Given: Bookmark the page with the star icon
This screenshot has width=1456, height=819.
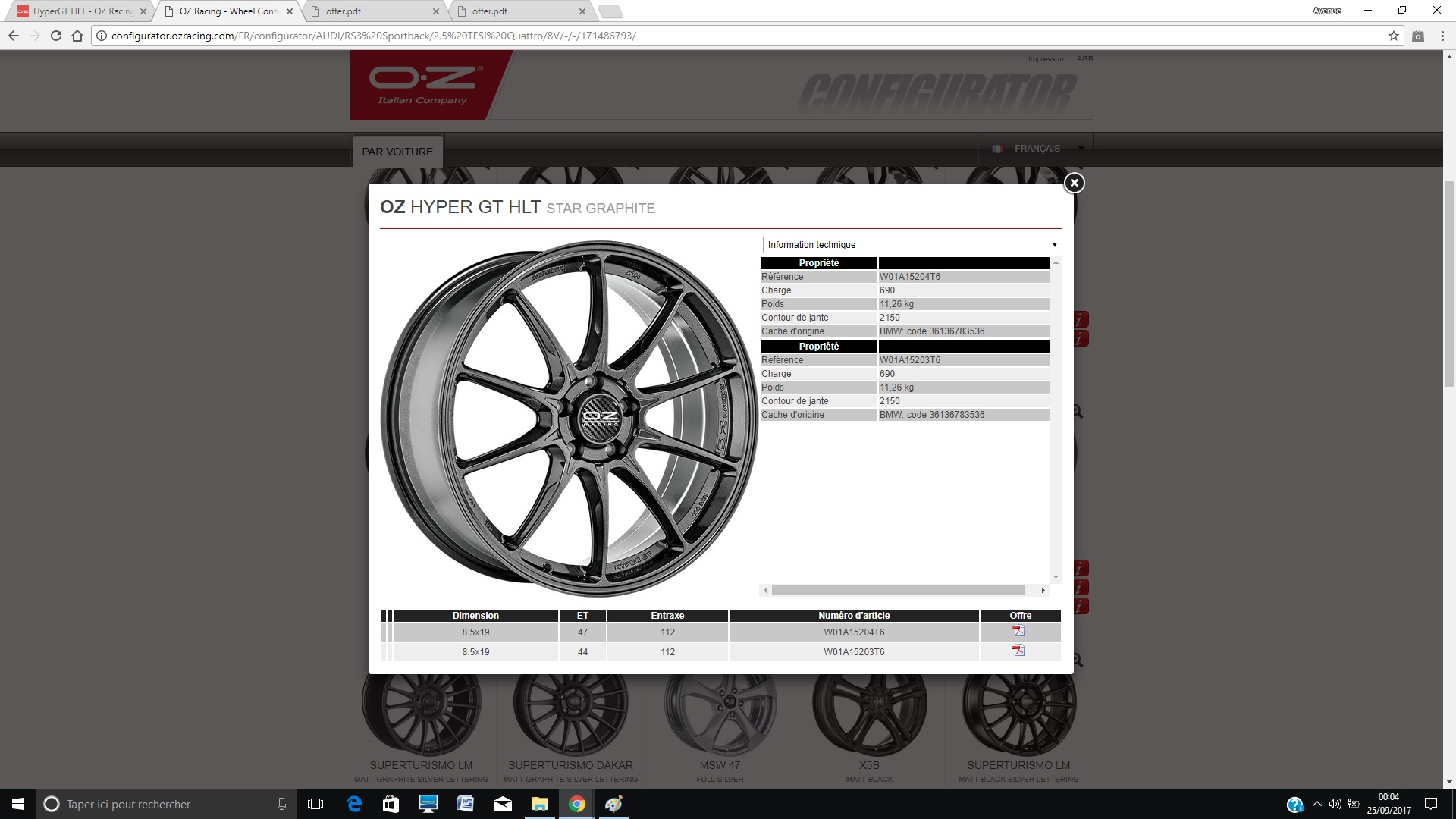Looking at the screenshot, I should coord(1393,36).
